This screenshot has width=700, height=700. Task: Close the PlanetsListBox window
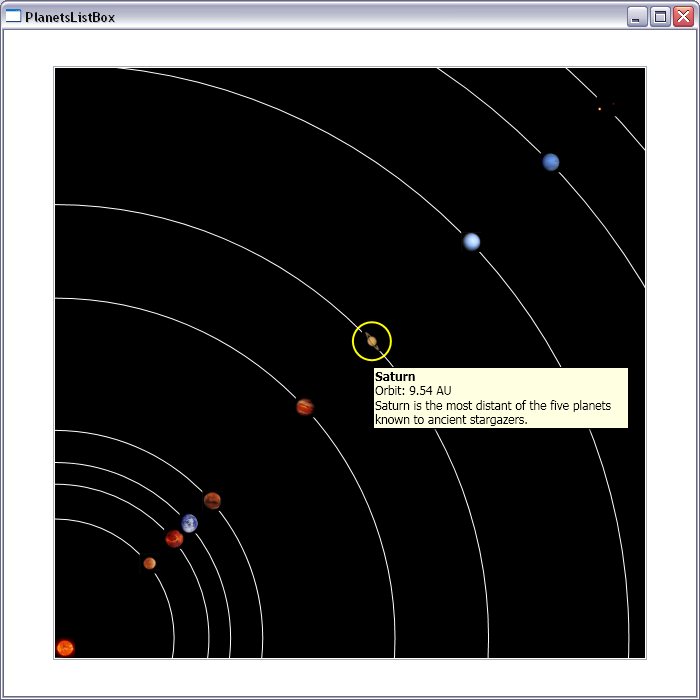pyautogui.click(x=683, y=16)
